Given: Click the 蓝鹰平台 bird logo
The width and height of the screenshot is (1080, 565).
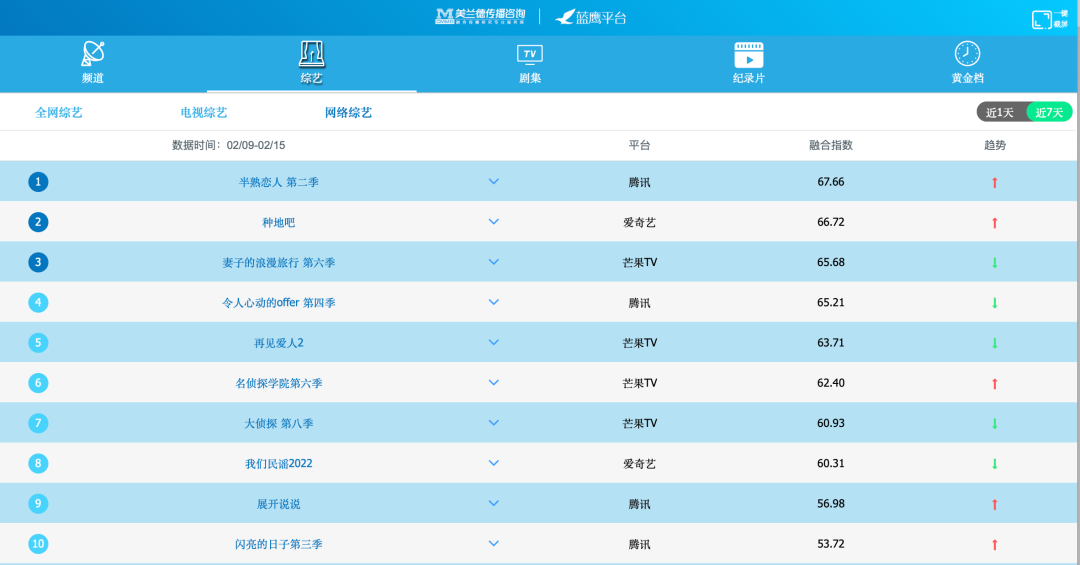Looking at the screenshot, I should [x=567, y=17].
